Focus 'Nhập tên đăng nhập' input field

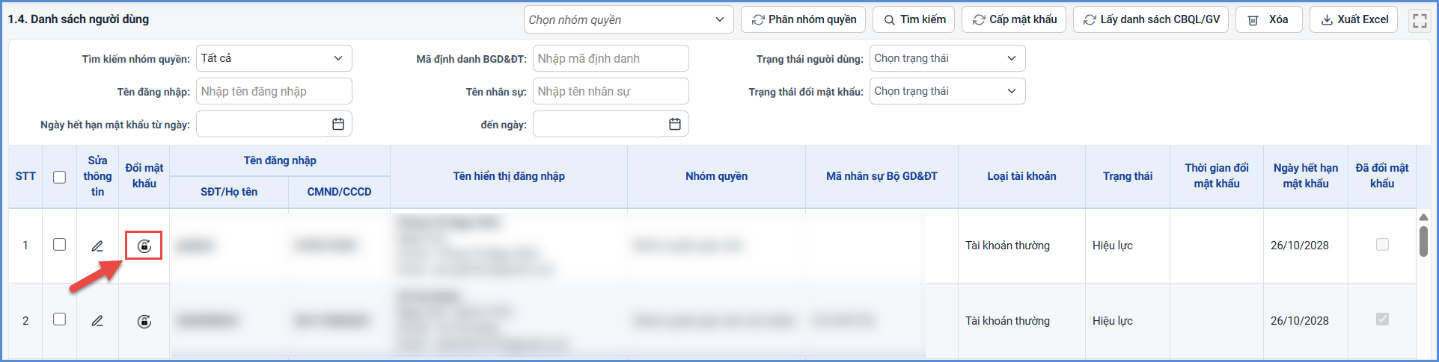click(x=274, y=91)
